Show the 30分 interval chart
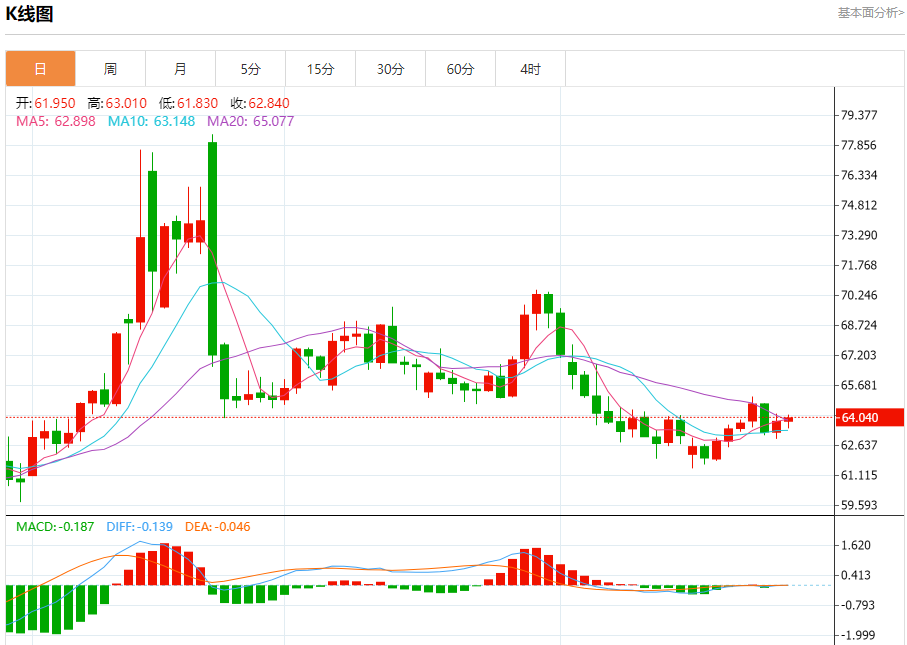The height and width of the screenshot is (645, 907). pos(390,69)
